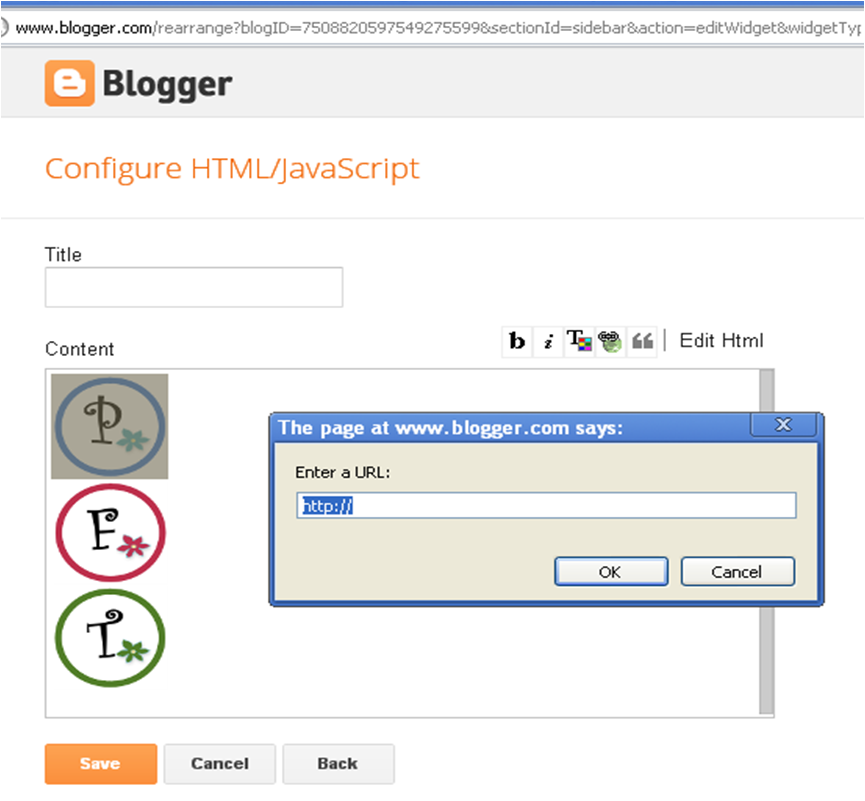Apply italic formatting with the i icon
The height and width of the screenshot is (801, 865).
pyautogui.click(x=548, y=340)
